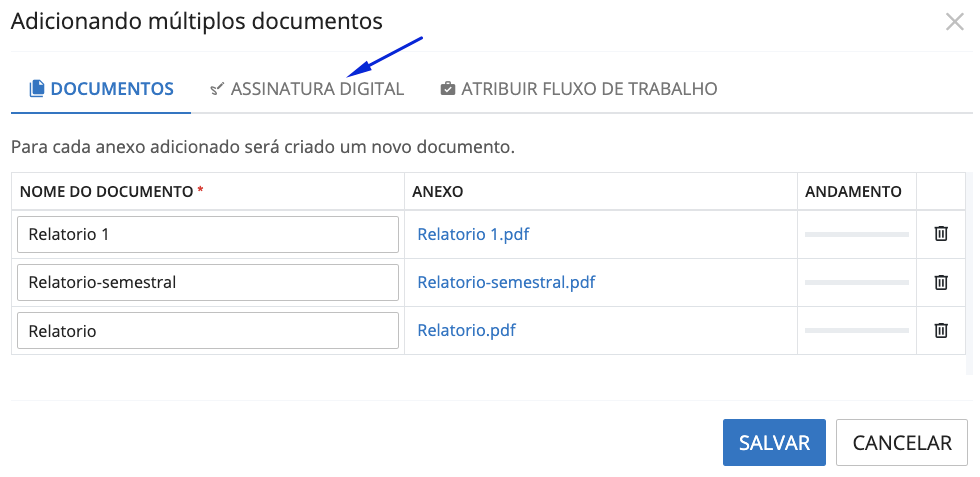
Task: Remove the Relatorio-semestral row with trash icon
Action: coord(941,282)
